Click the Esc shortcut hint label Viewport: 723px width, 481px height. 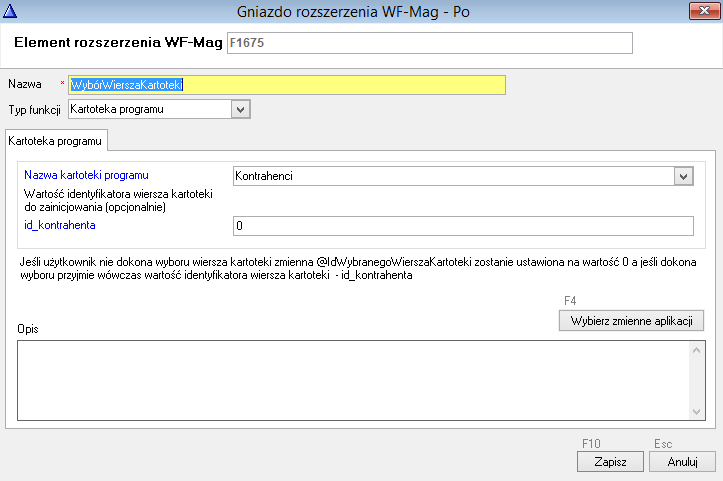(663, 444)
